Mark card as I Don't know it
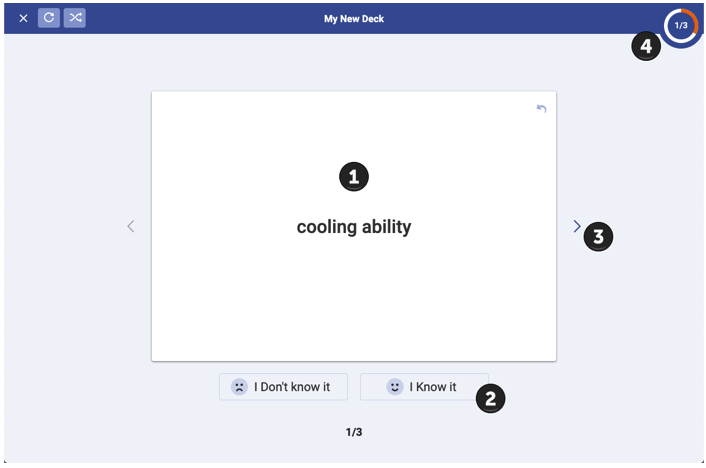 tap(283, 387)
